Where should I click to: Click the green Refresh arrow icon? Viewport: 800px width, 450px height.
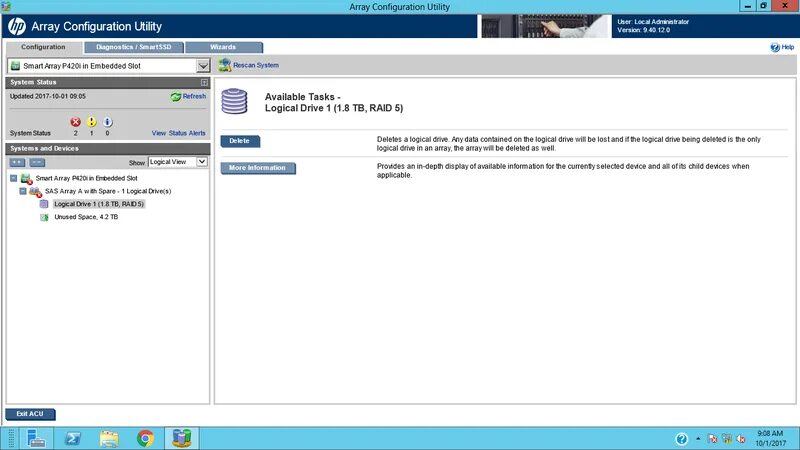(176, 96)
